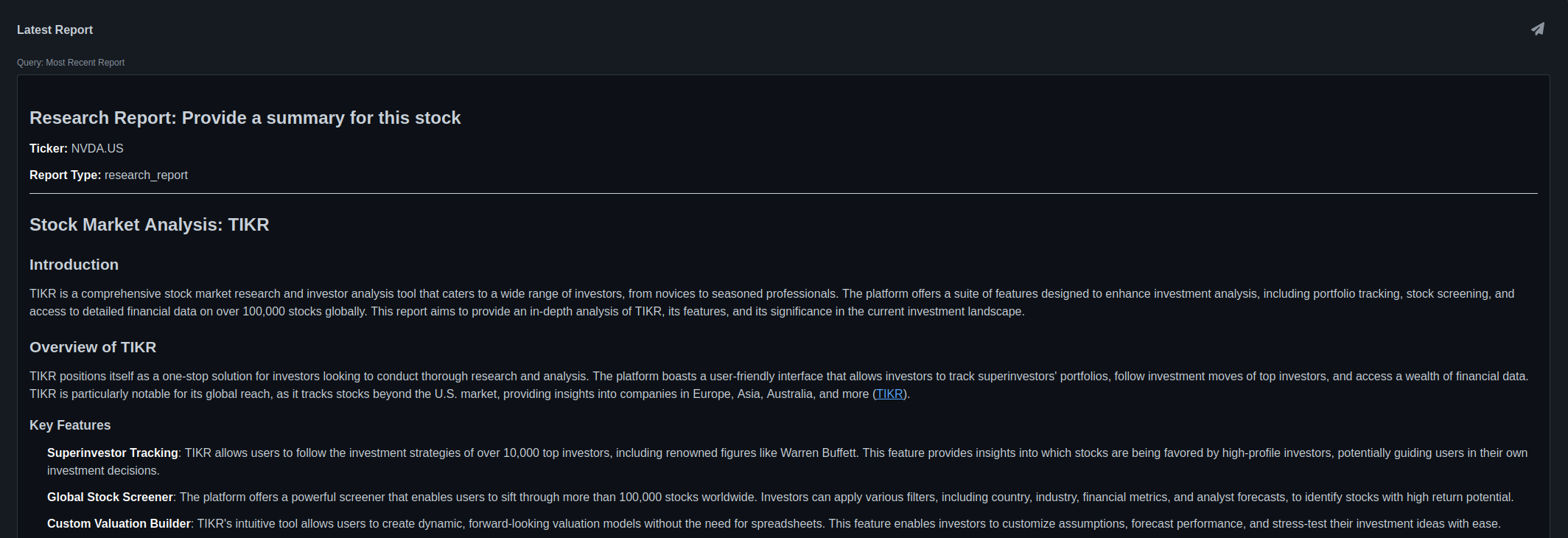This screenshot has width=1568, height=538.
Task: Open the TIKR hyperlink in overview paragraph
Action: 889,394
